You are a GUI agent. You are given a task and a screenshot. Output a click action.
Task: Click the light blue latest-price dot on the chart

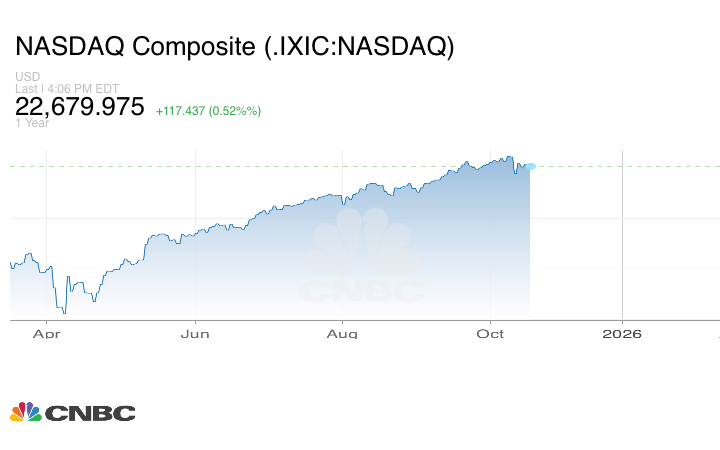coord(530,166)
